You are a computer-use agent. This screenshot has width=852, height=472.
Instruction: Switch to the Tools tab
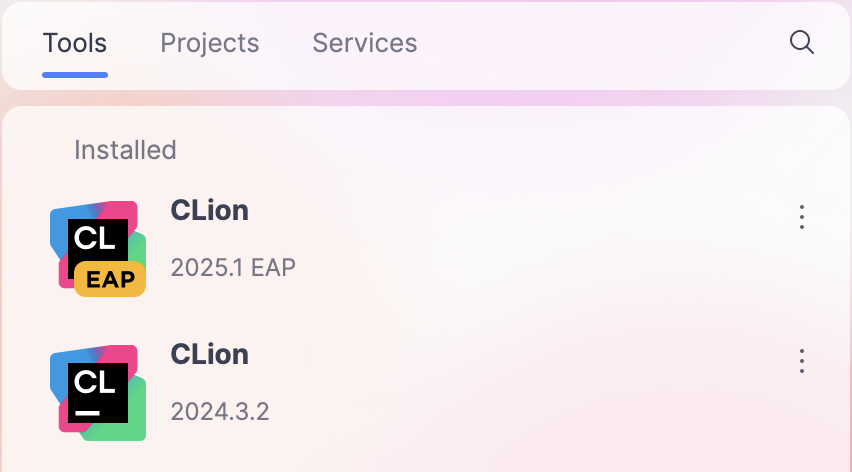point(75,43)
